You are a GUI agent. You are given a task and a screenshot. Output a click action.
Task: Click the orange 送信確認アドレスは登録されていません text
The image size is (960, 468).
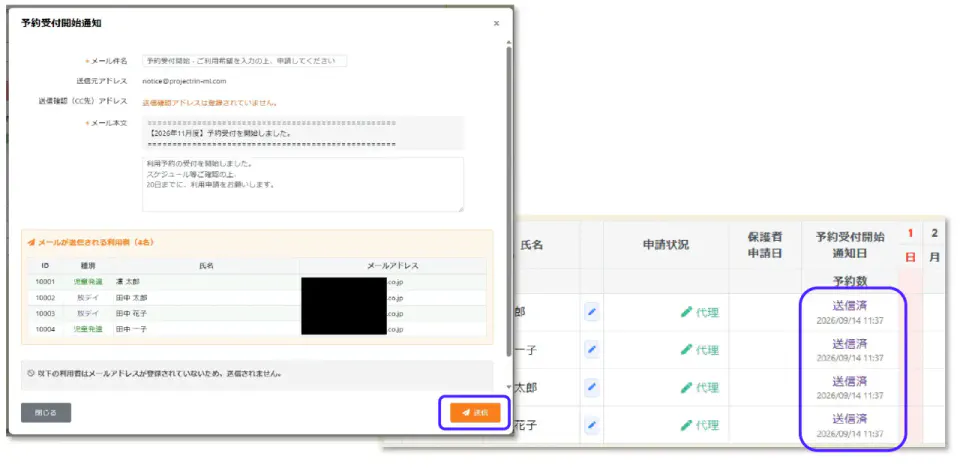[x=210, y=102]
